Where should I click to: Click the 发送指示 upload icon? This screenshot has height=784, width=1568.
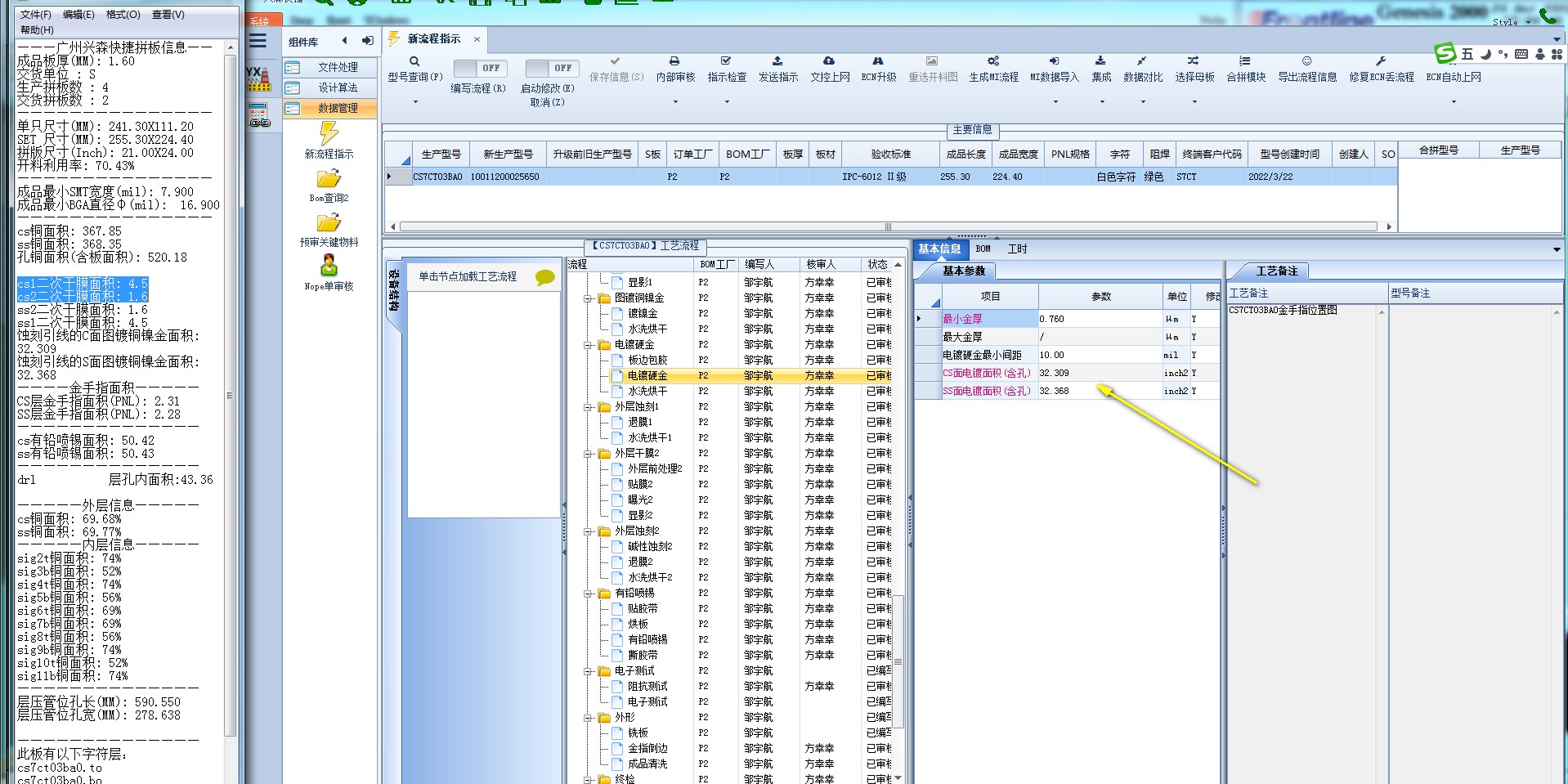tap(777, 61)
